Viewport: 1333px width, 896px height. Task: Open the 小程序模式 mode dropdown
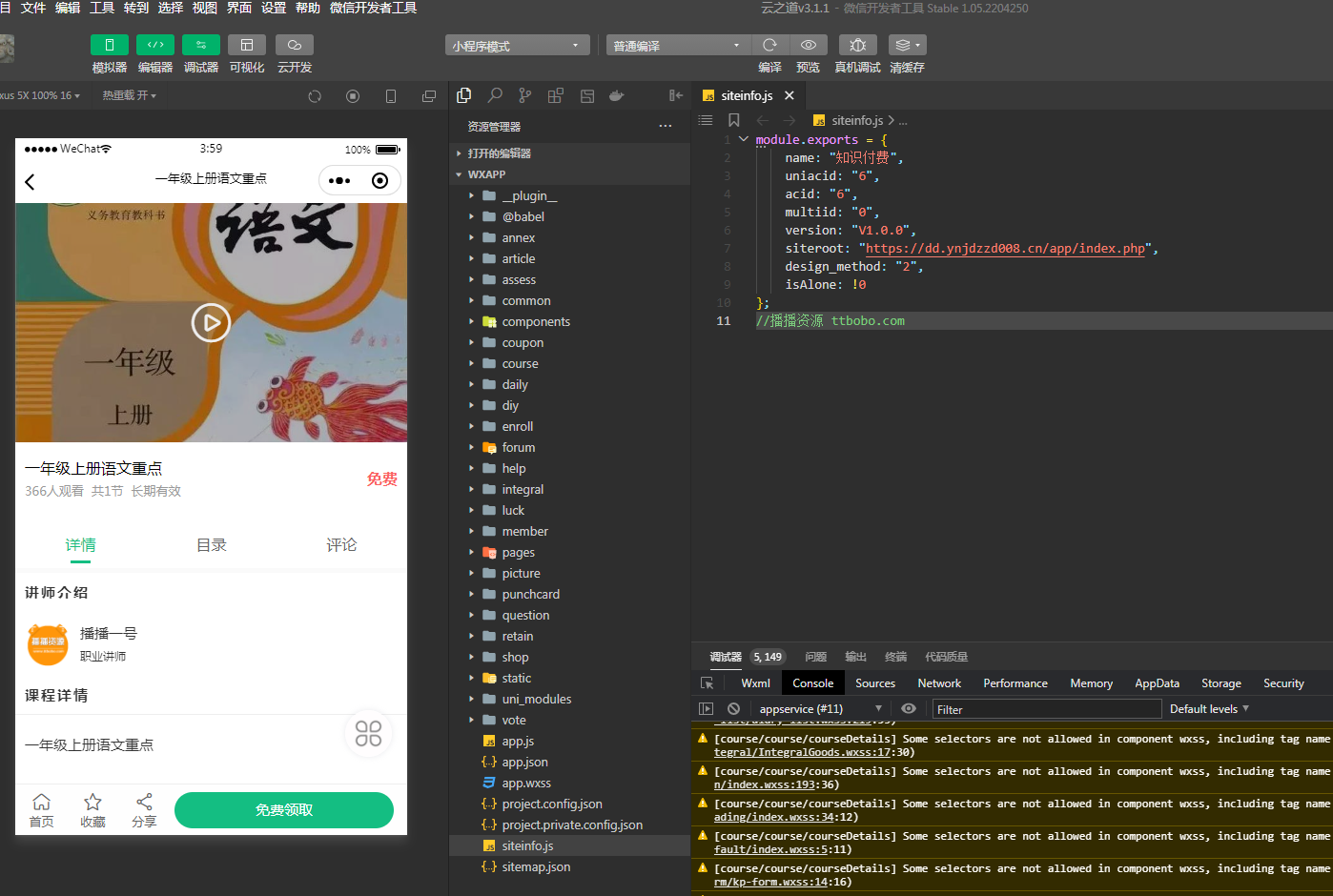518,45
